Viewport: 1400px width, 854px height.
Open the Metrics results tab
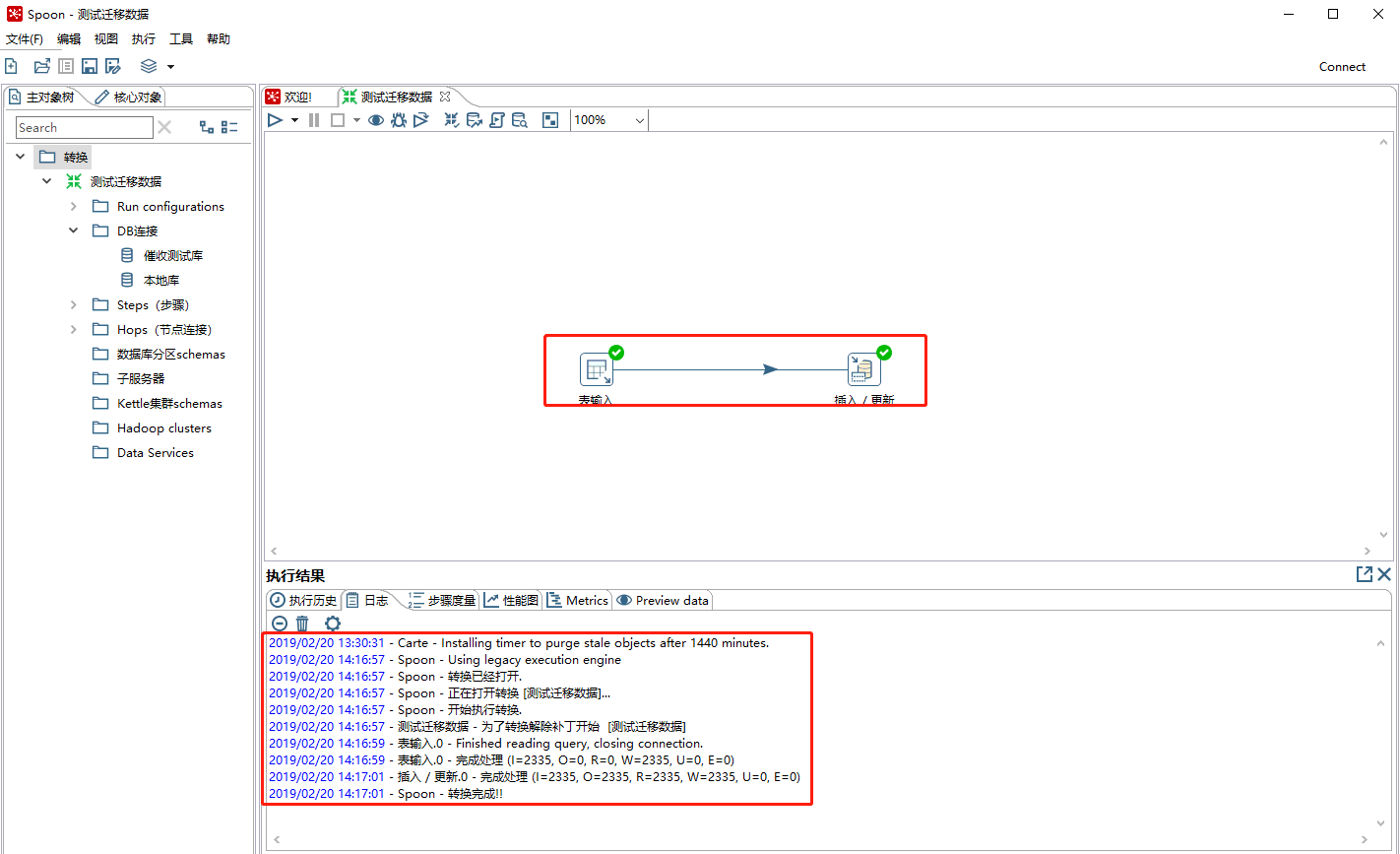[x=579, y=600]
